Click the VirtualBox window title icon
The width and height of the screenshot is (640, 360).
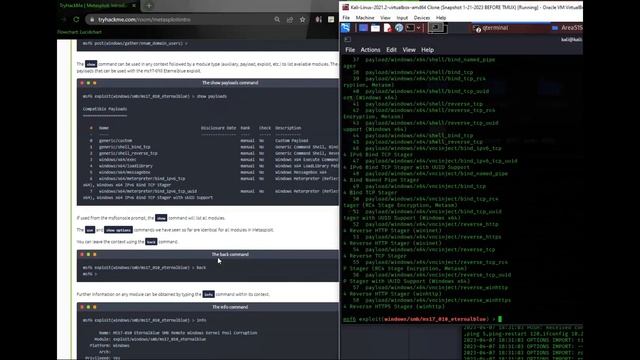tap(346, 7)
